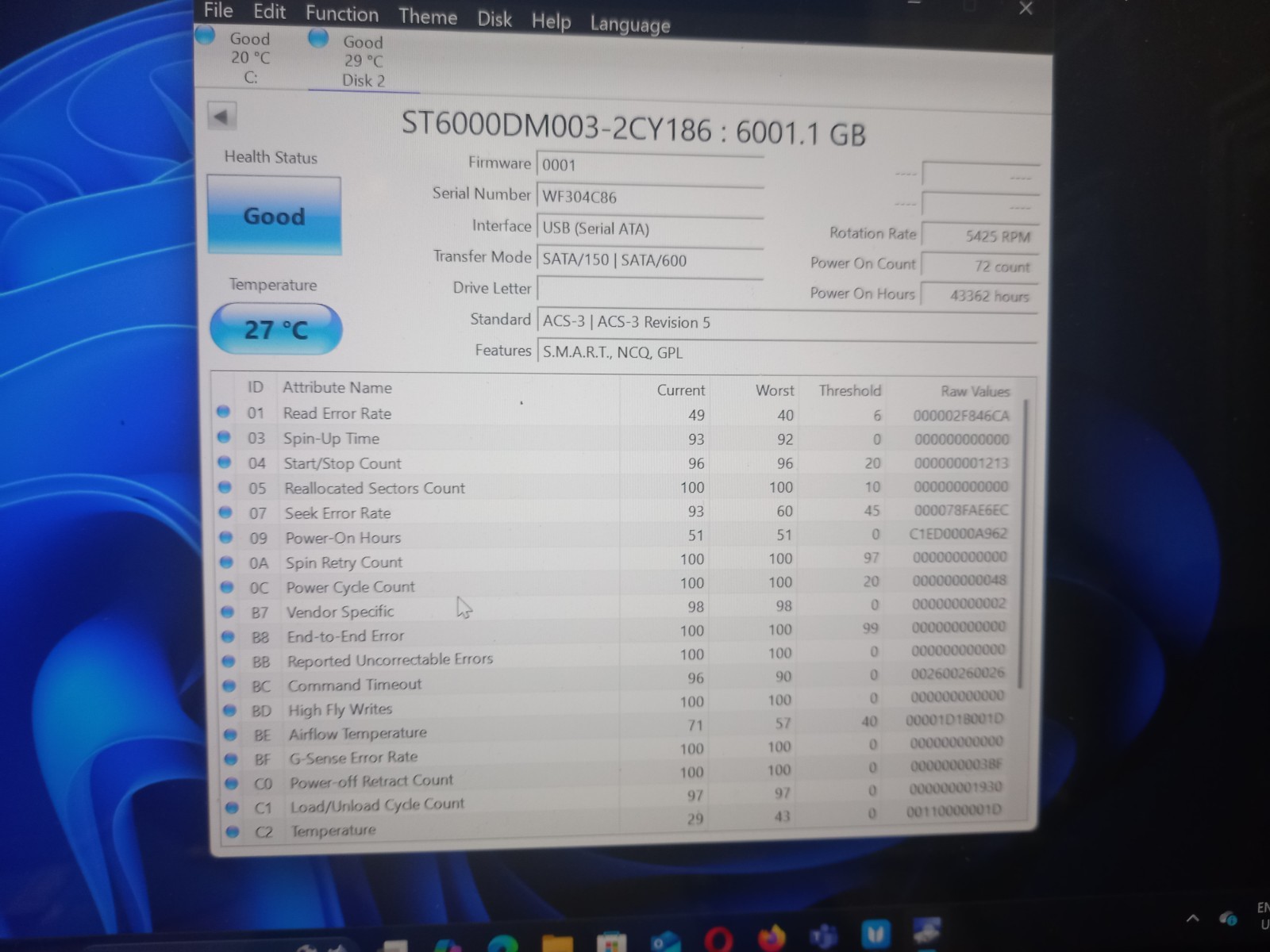
Task: Click the Power-On Hours status icon
Action: point(226,537)
